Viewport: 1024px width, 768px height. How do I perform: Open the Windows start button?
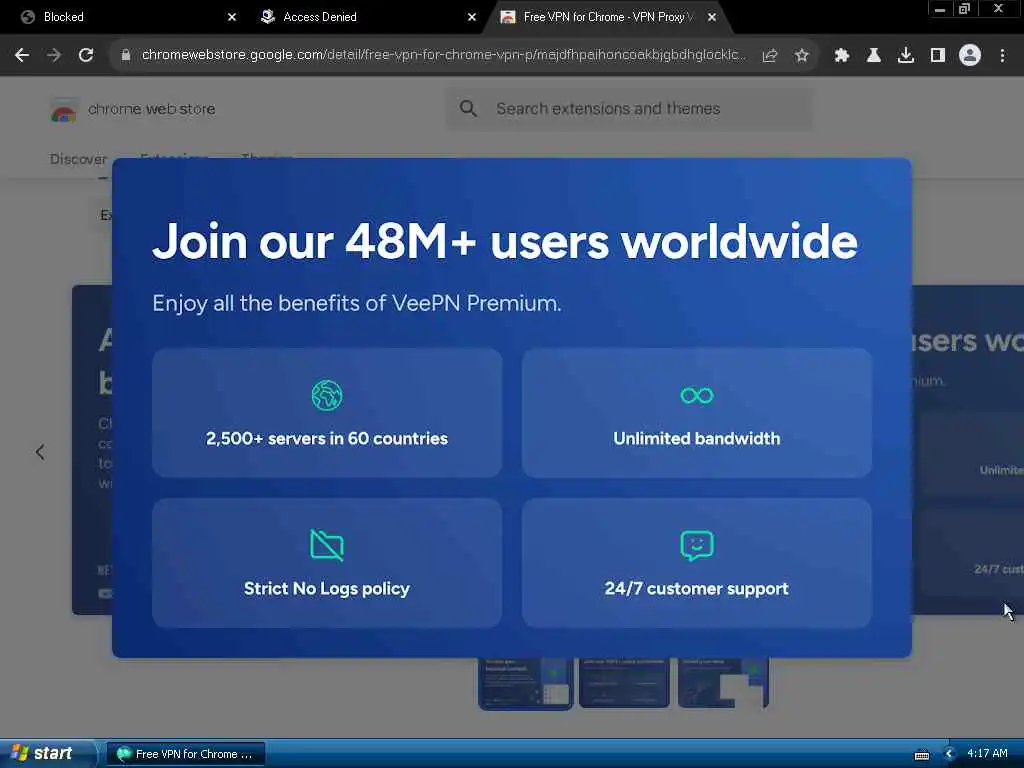[x=46, y=754]
